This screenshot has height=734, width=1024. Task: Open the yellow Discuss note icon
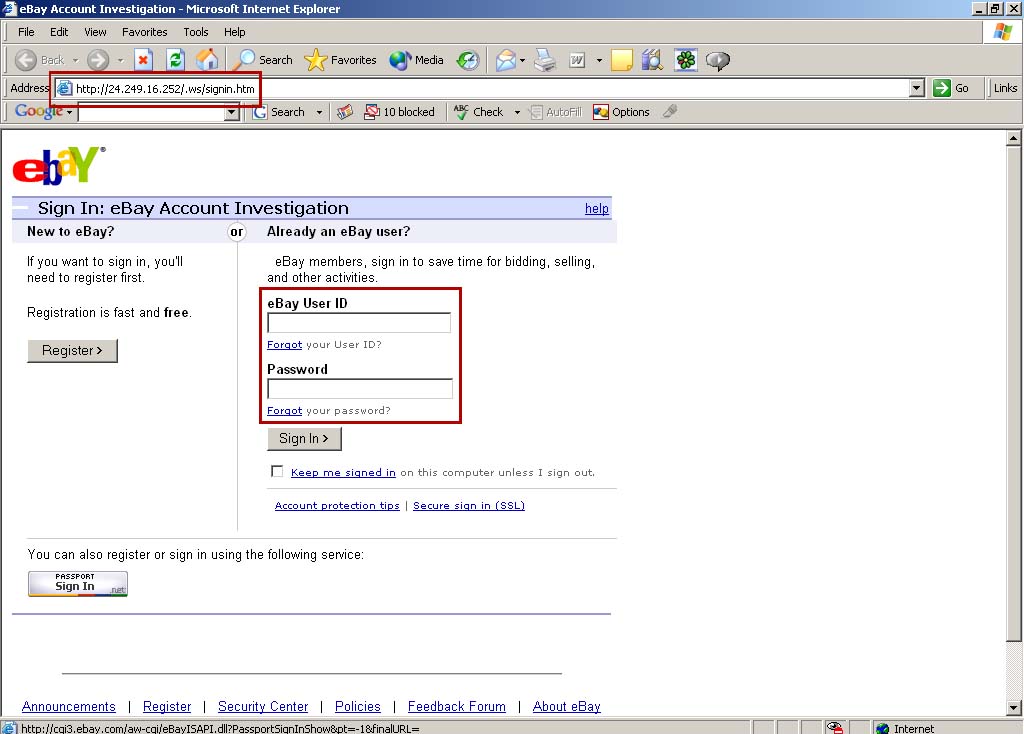pyautogui.click(x=621, y=60)
